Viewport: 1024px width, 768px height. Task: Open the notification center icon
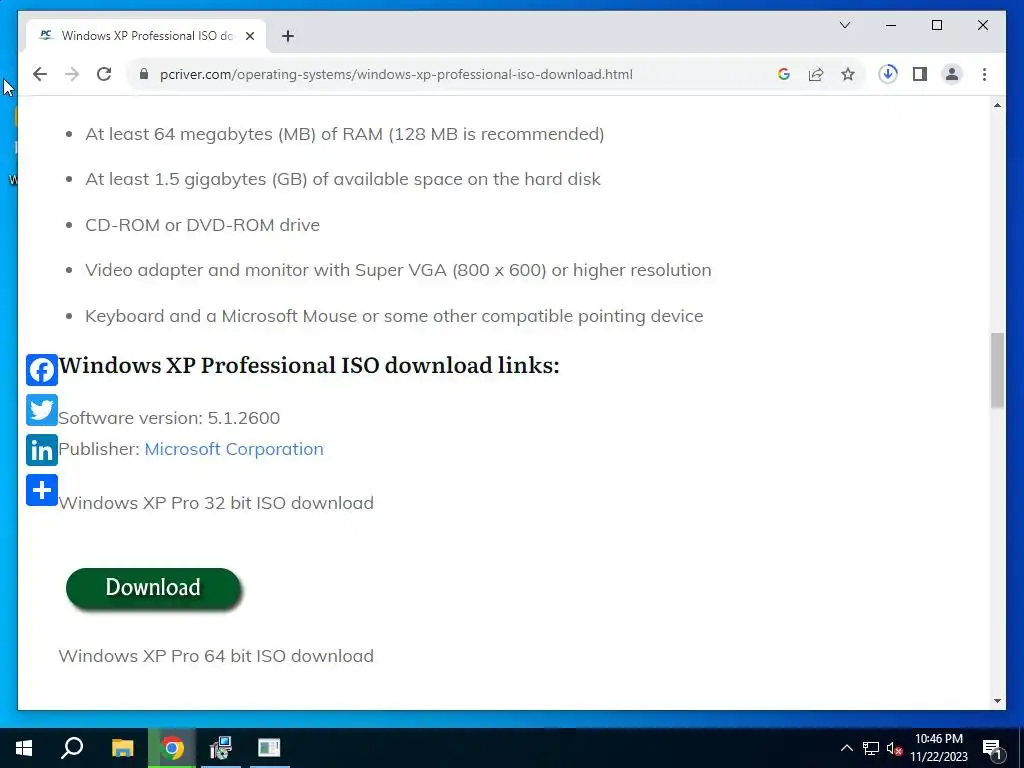pos(992,749)
